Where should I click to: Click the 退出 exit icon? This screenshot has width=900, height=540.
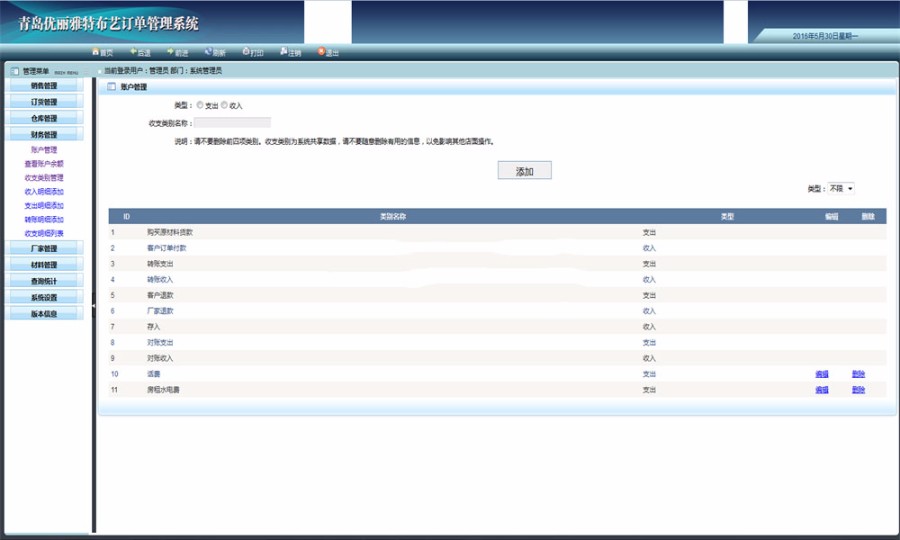tap(322, 52)
